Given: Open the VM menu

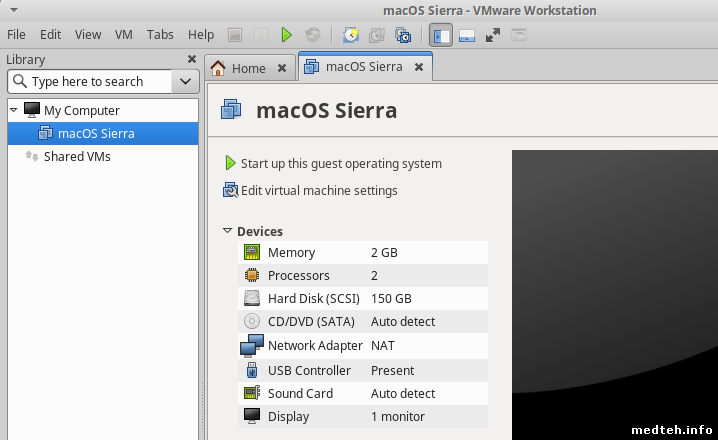Looking at the screenshot, I should (x=124, y=34).
